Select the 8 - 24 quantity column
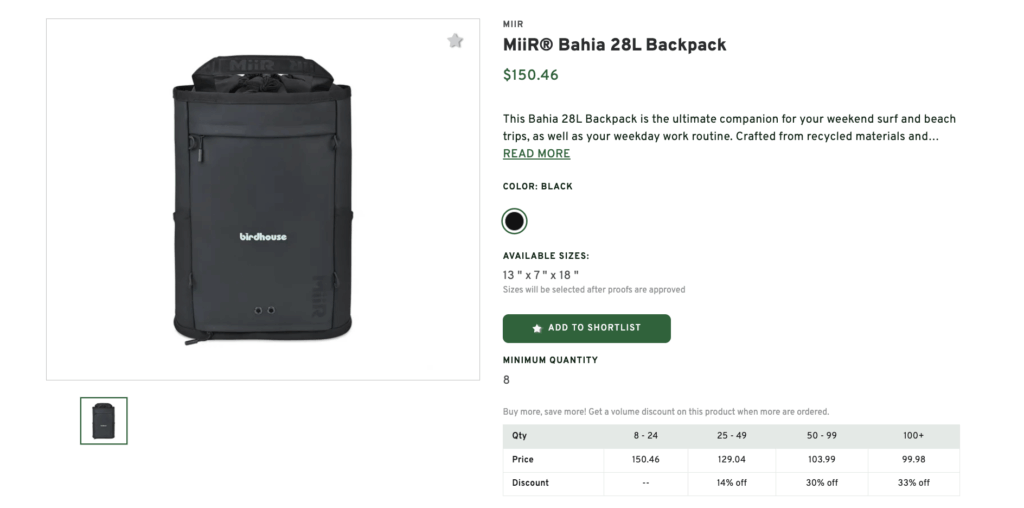Image resolution: width=1024 pixels, height=508 pixels. pyautogui.click(x=646, y=436)
